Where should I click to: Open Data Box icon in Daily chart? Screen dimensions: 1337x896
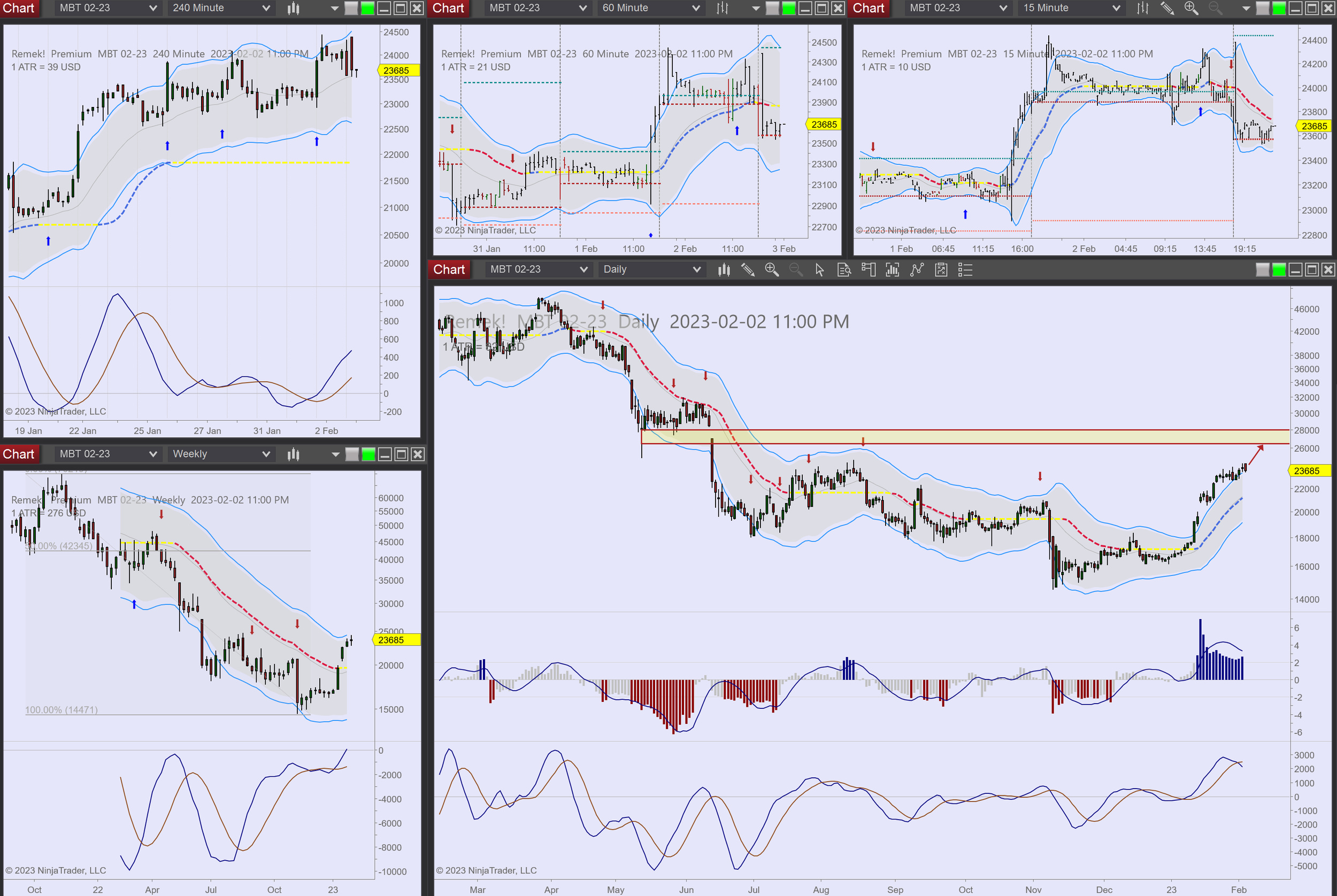pos(844,270)
